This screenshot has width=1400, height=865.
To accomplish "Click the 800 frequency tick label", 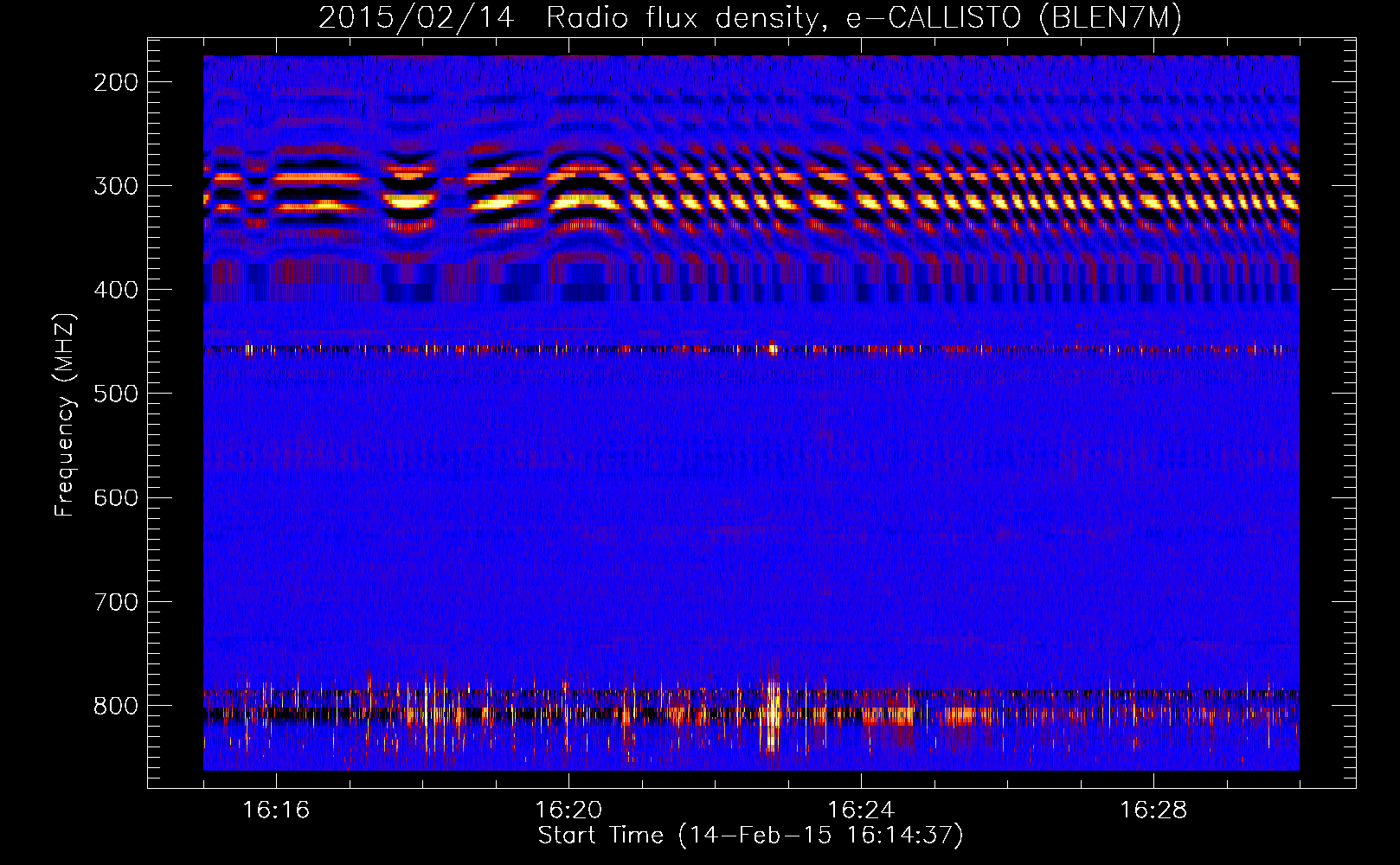I will pos(116,706).
